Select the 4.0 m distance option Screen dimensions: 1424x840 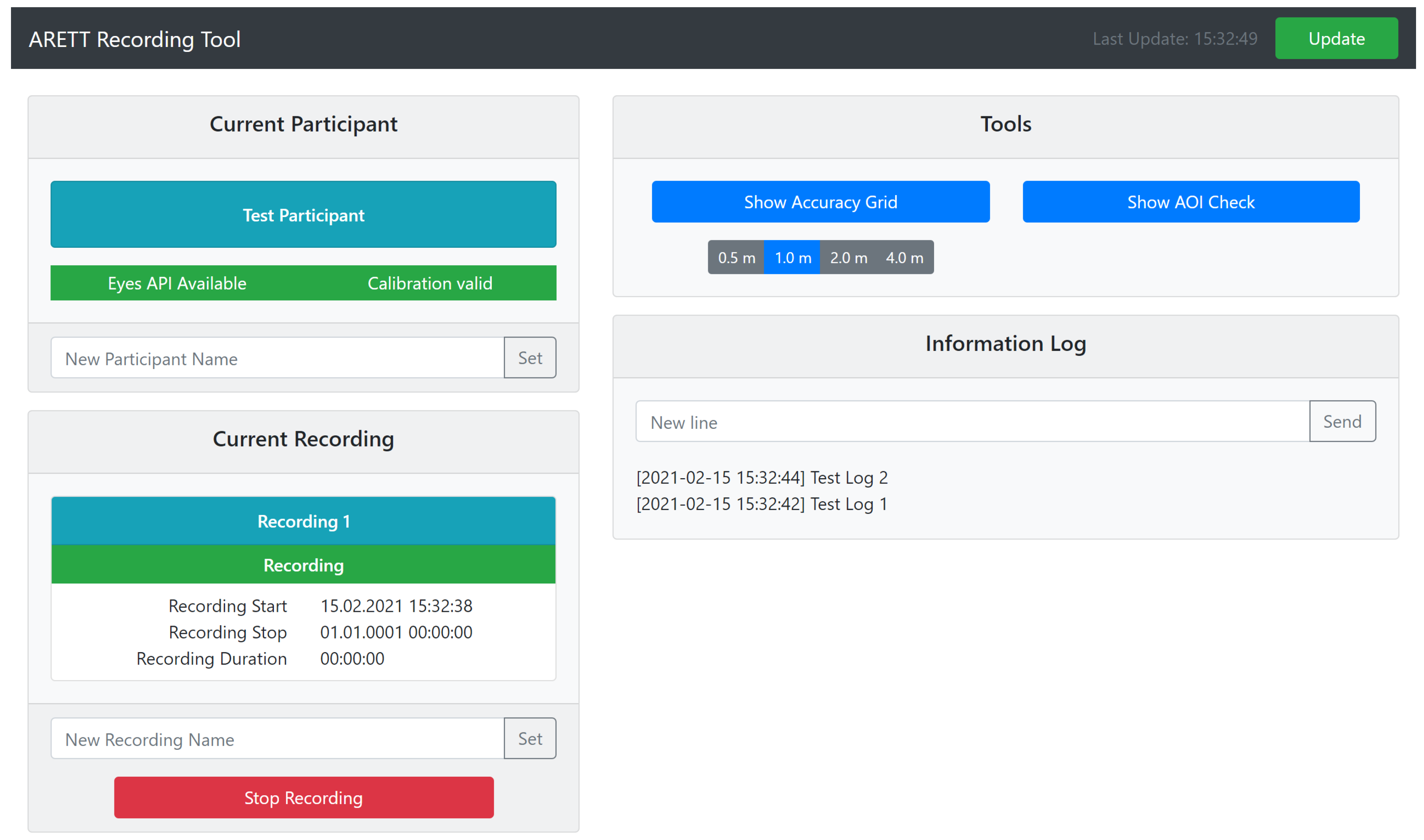pyautogui.click(x=904, y=258)
